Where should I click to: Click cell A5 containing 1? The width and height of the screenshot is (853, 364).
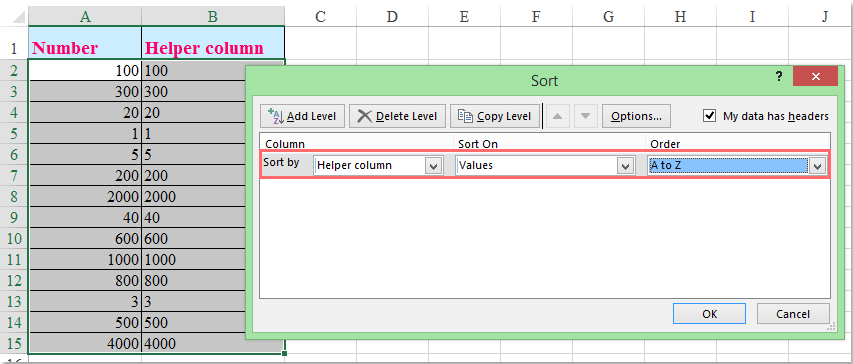point(85,134)
